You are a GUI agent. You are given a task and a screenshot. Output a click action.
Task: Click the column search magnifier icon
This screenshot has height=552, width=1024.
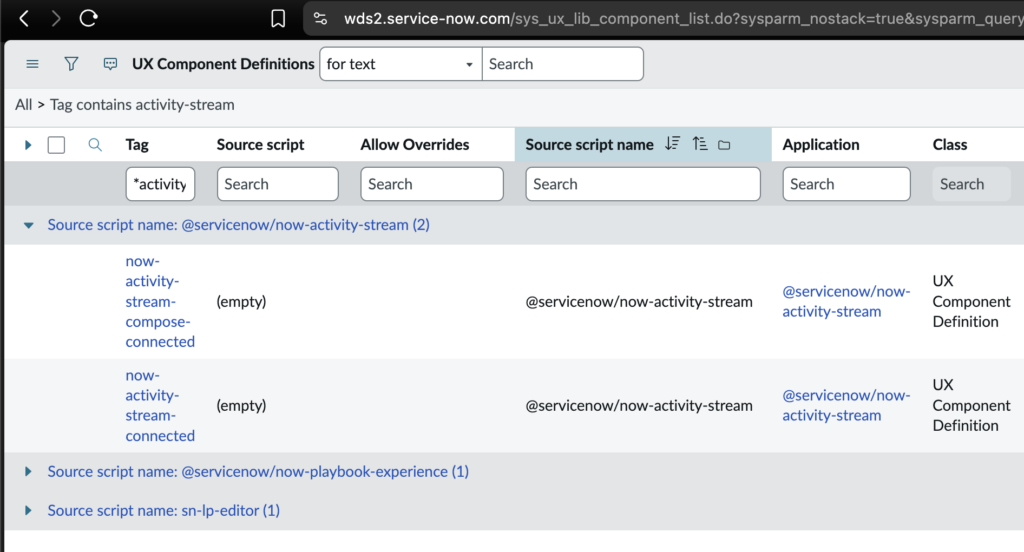[x=95, y=145]
